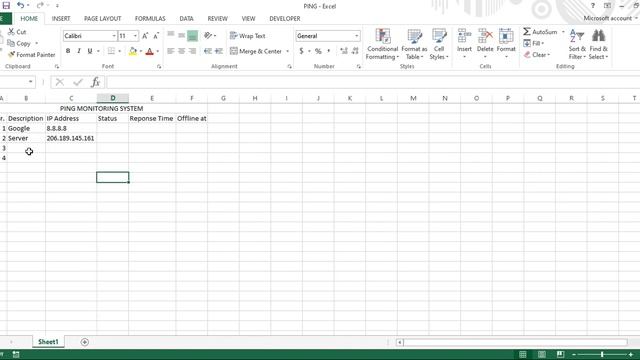Activate the Format Painter brush

11,54
